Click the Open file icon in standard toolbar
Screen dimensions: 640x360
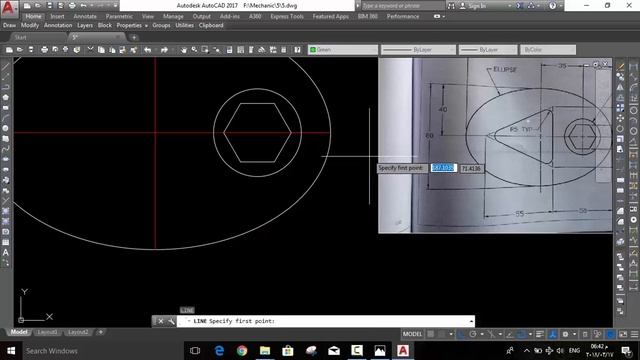pyautogui.click(x=20, y=50)
